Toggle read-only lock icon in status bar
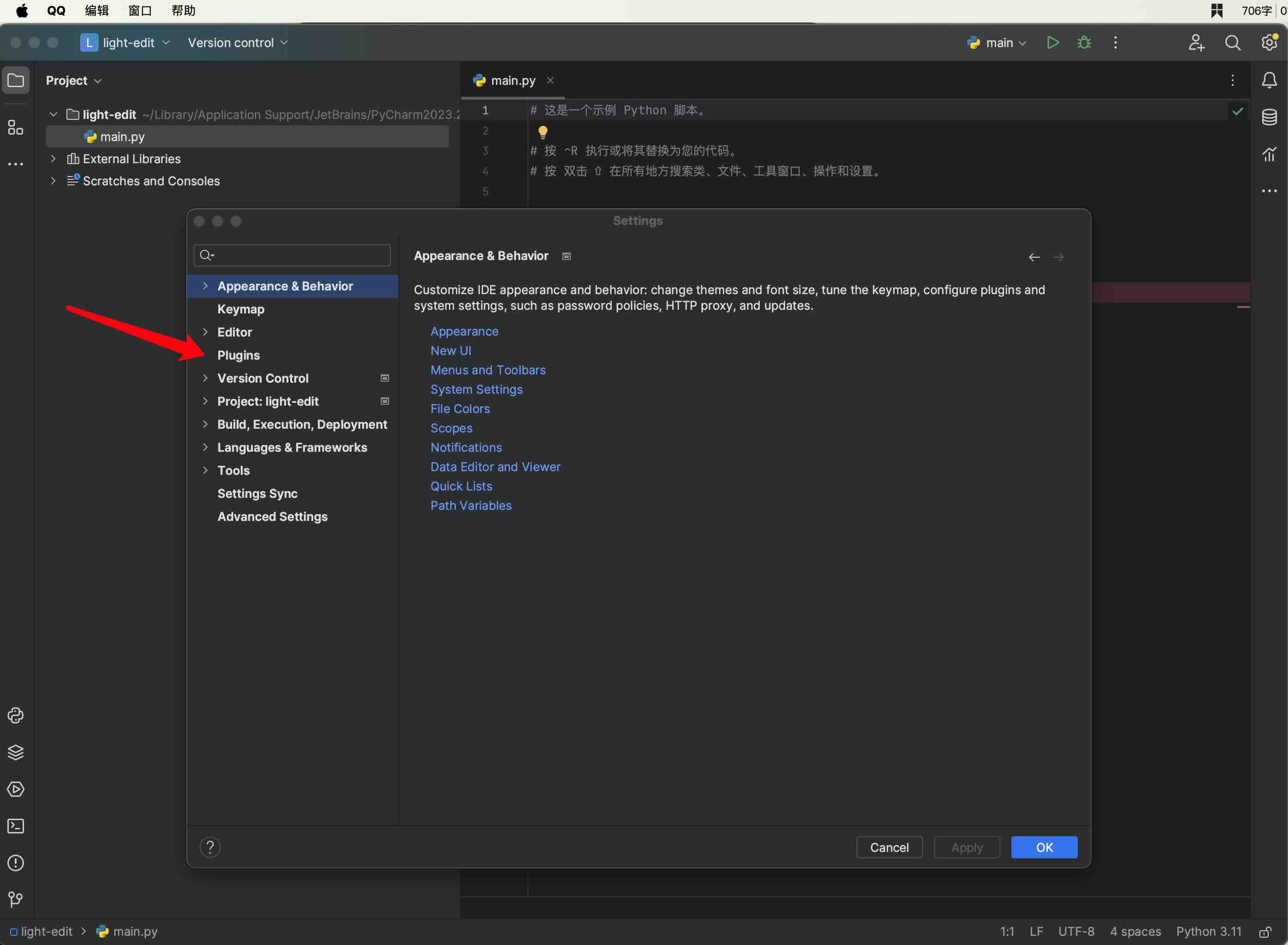This screenshot has height=945, width=1288. 1266,932
